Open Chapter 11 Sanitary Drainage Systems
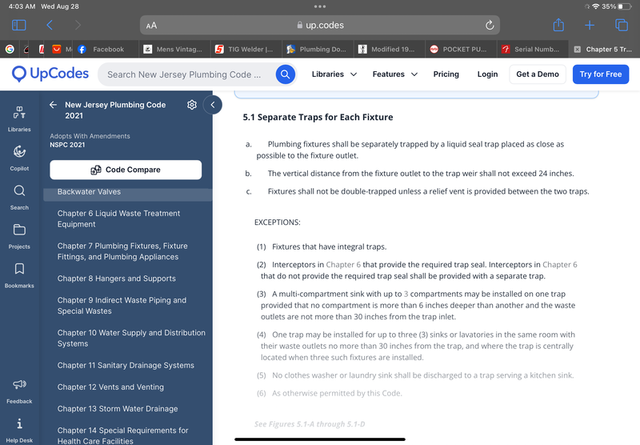 (128, 365)
